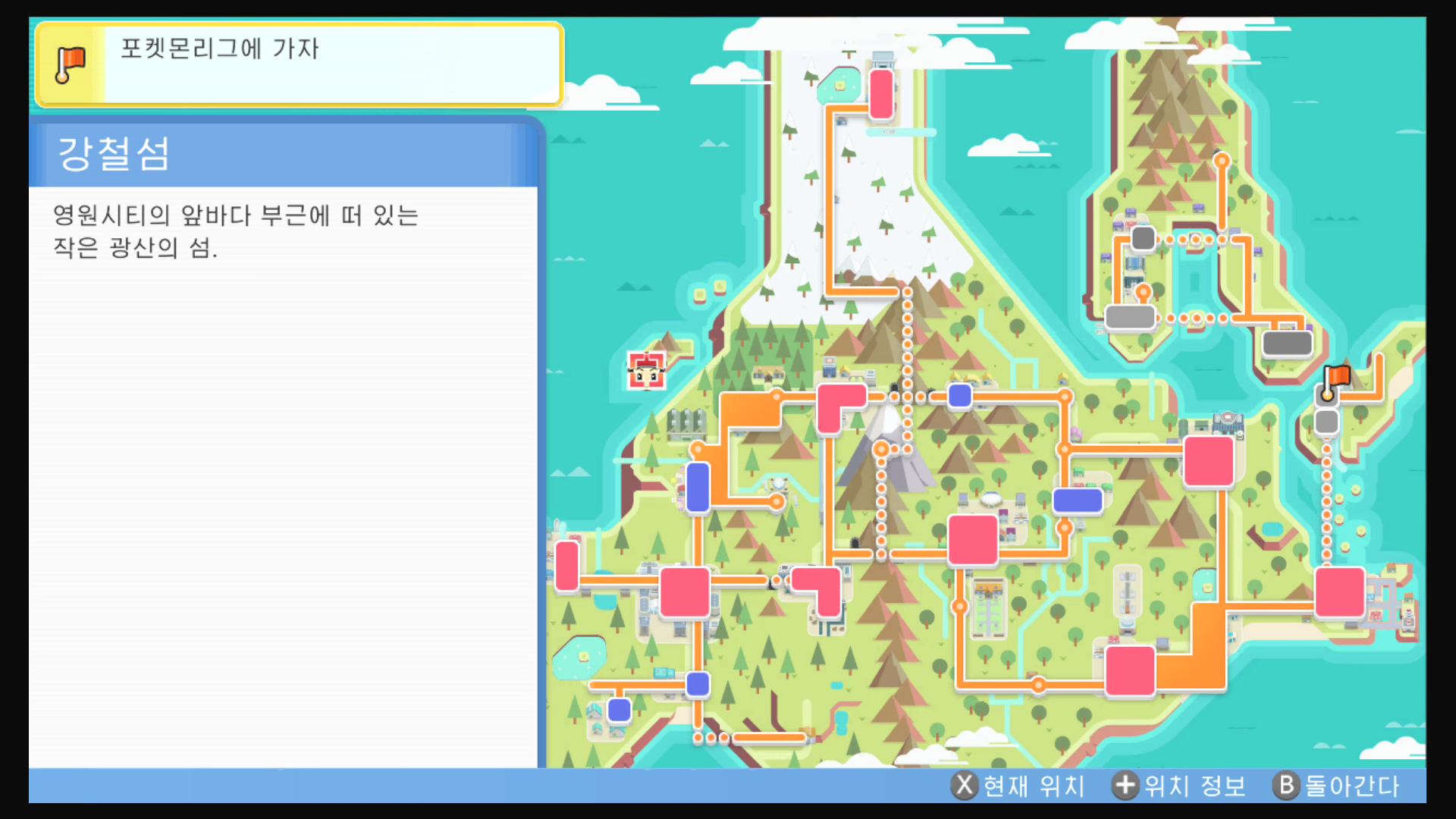Click the + 위치 정보 button hint
Image resolution: width=1456 pixels, height=819 pixels.
(1179, 786)
